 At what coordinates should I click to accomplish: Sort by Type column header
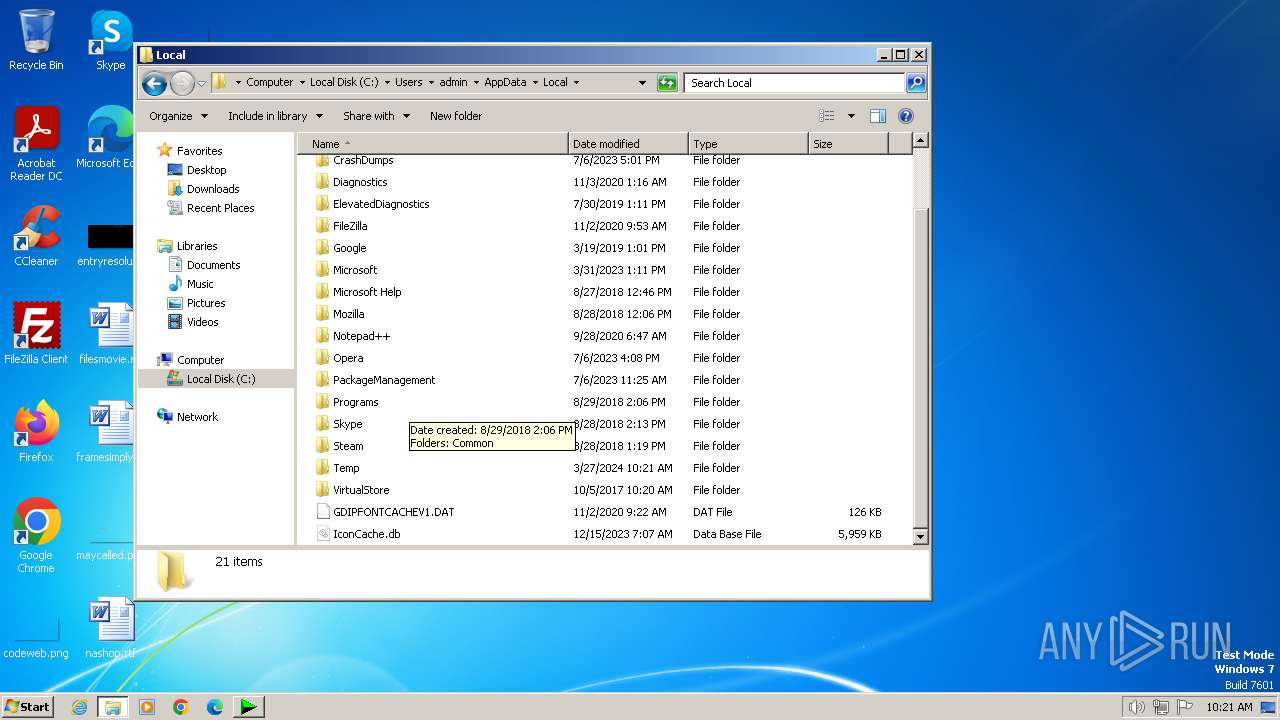click(x=748, y=144)
